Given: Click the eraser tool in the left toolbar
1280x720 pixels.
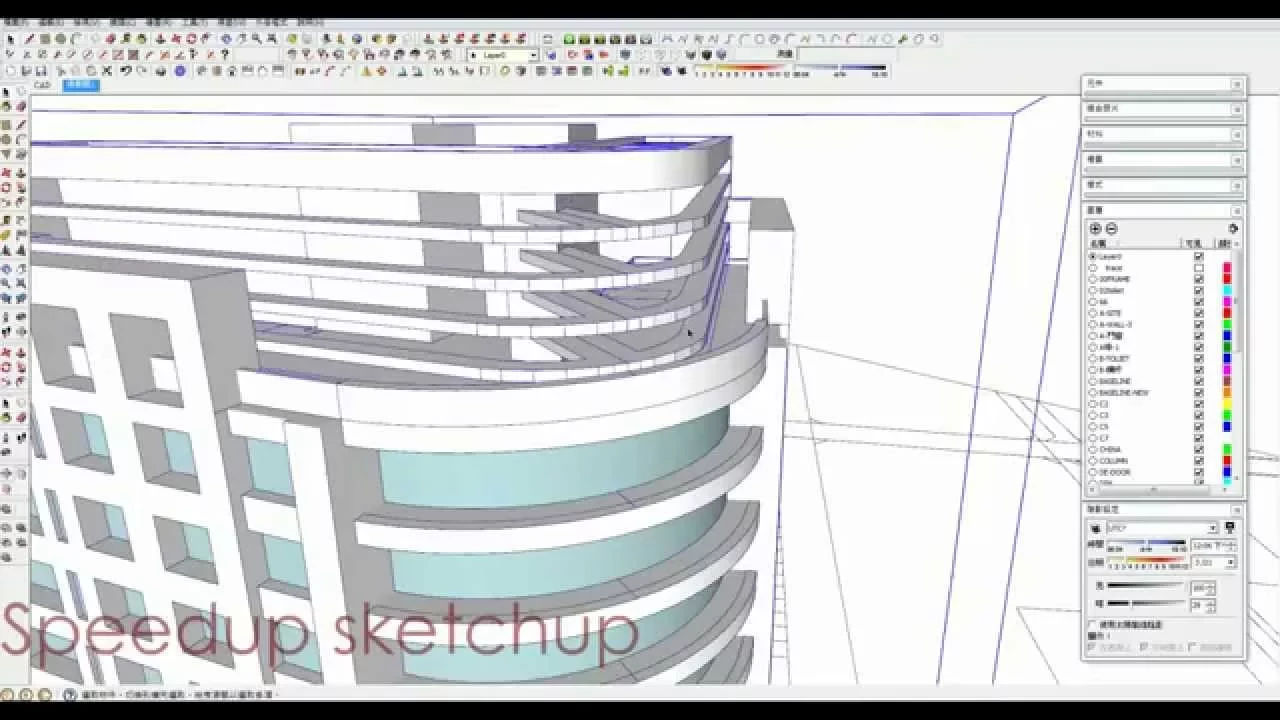Looking at the screenshot, I should coord(20,106).
